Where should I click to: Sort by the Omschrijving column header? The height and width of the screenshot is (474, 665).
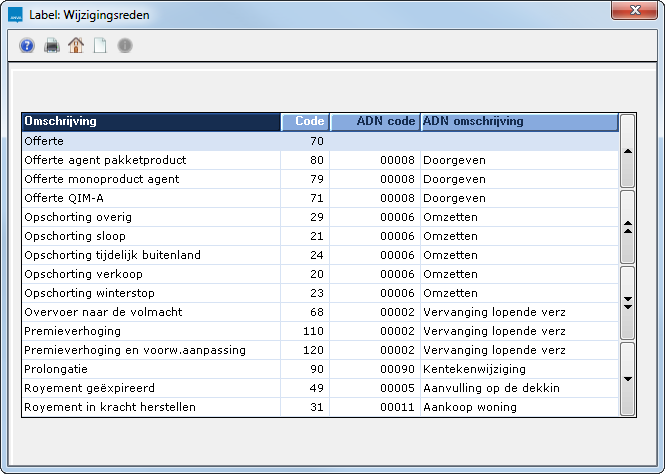(150, 122)
